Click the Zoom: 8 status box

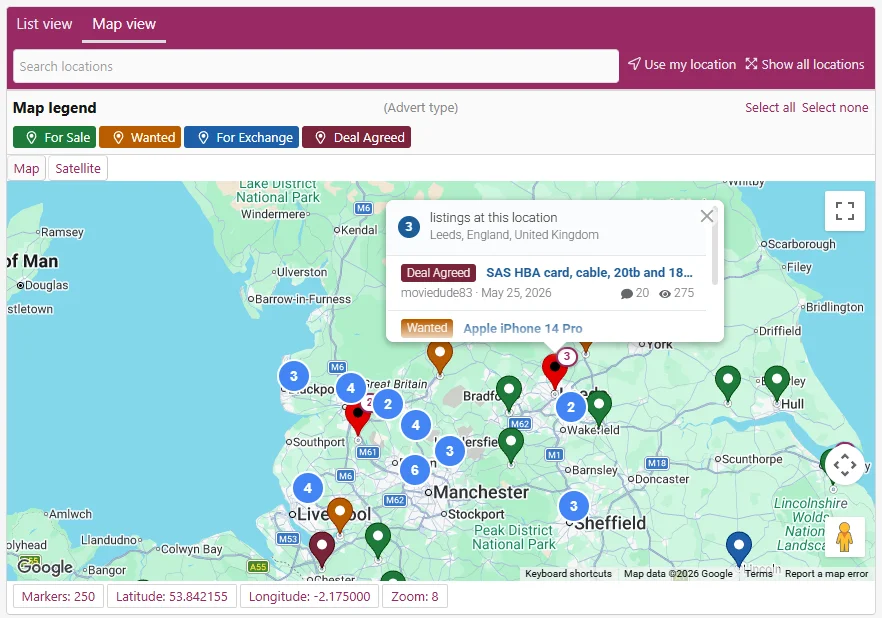[415, 596]
